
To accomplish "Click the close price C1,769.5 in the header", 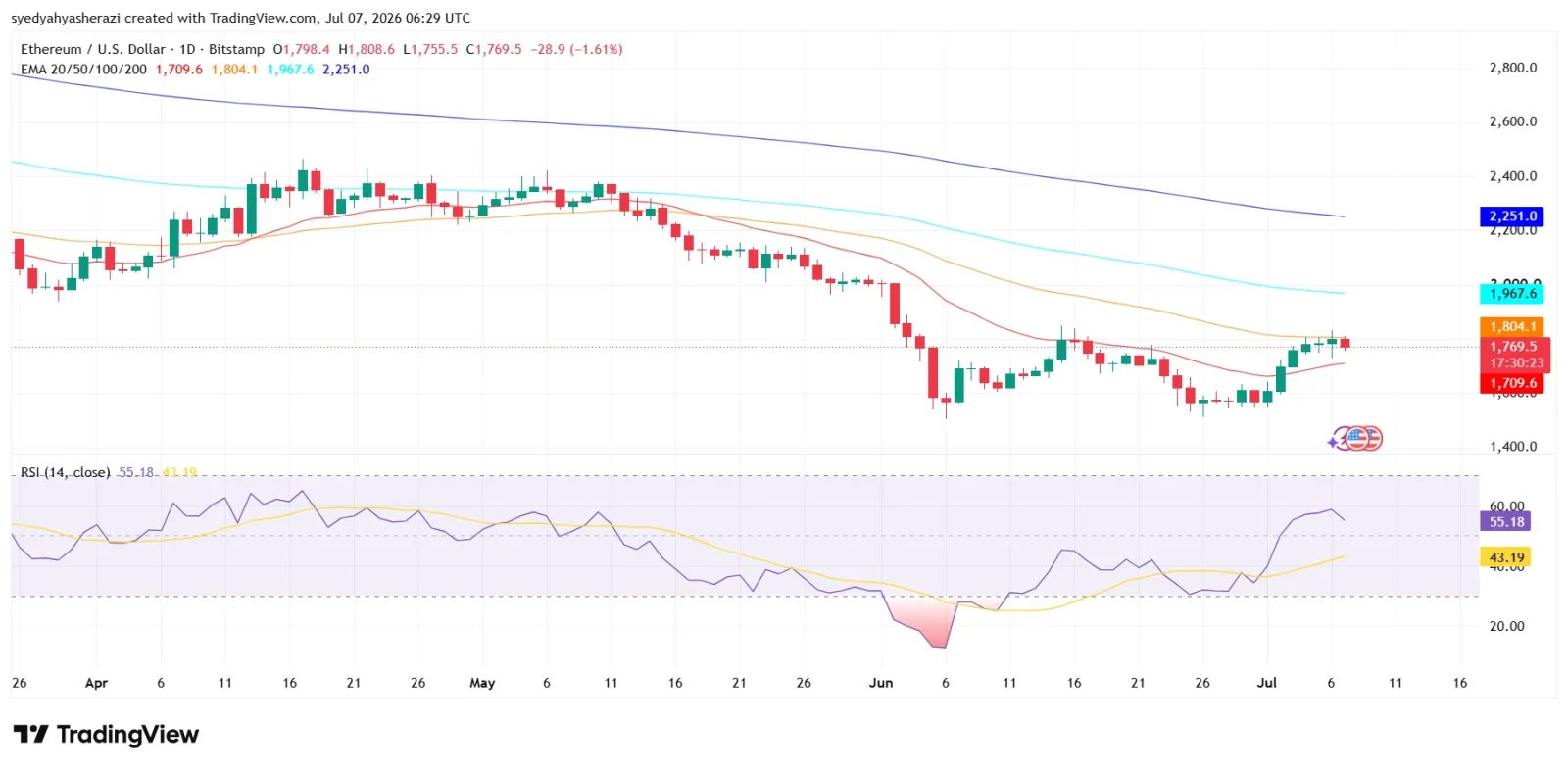I will (x=494, y=49).
